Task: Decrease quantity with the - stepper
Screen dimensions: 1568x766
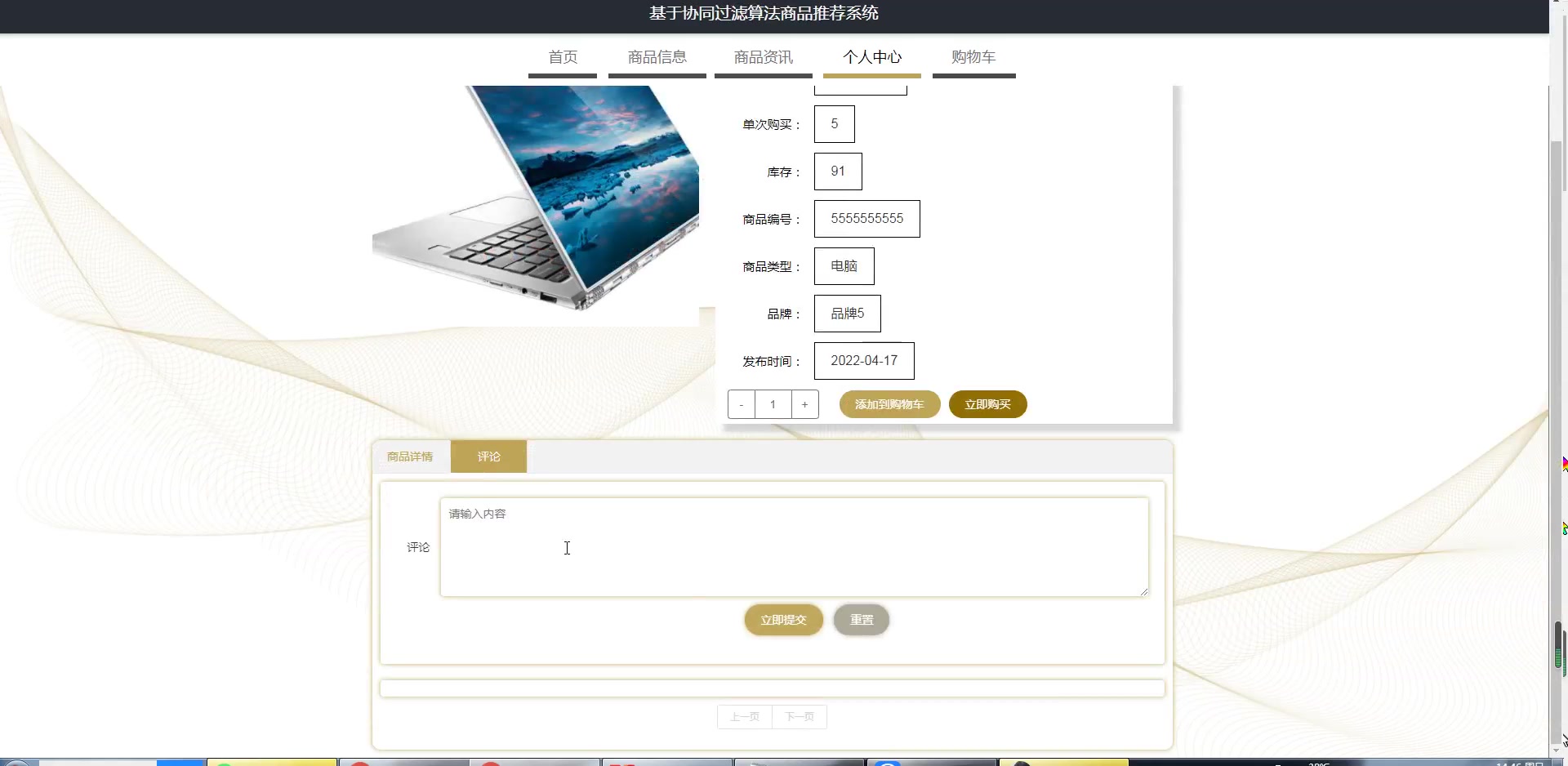Action: tap(741, 403)
